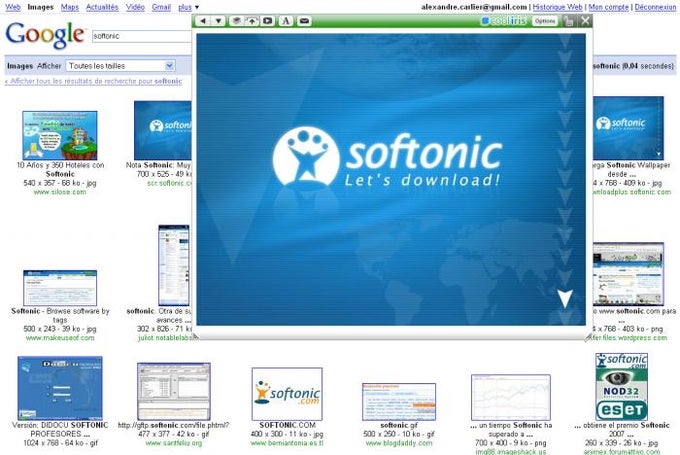This screenshot has height=455, width=680.
Task: Click the back arrow in Cooliris toolbar
Action: coord(203,21)
